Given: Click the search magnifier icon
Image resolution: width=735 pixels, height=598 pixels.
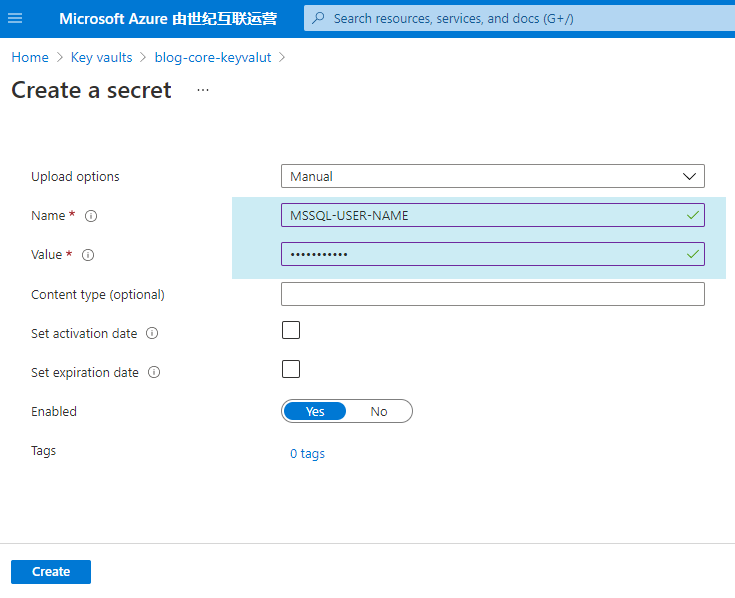Looking at the screenshot, I should click(x=318, y=18).
